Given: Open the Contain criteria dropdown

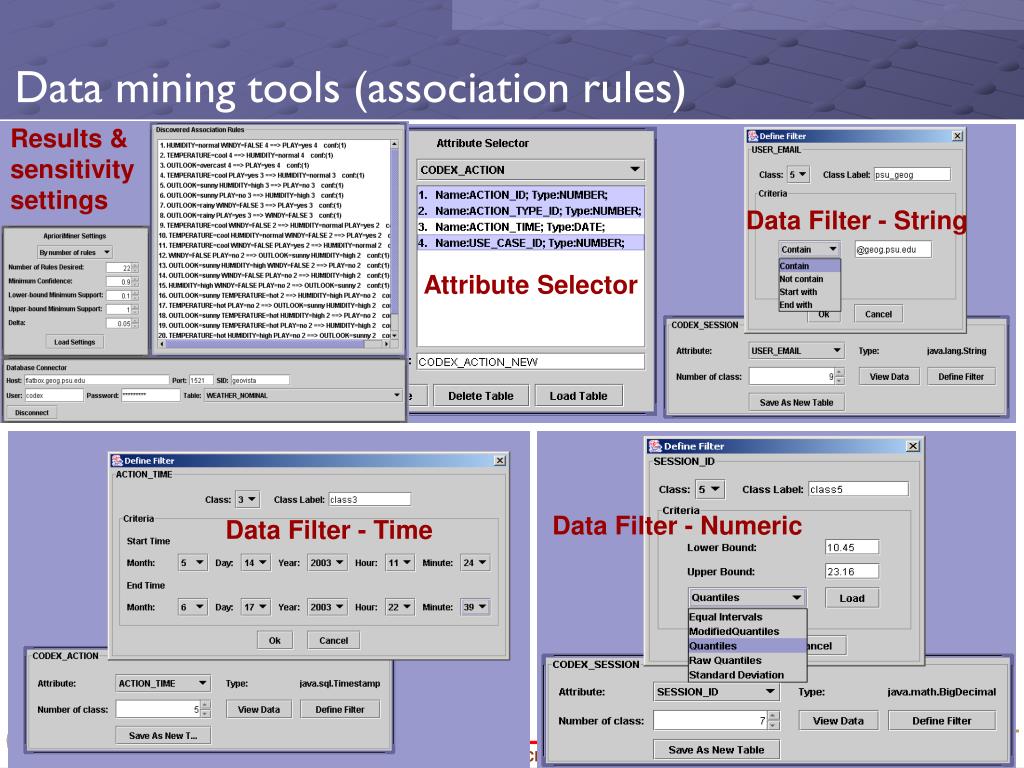Looking at the screenshot, I should click(809, 249).
